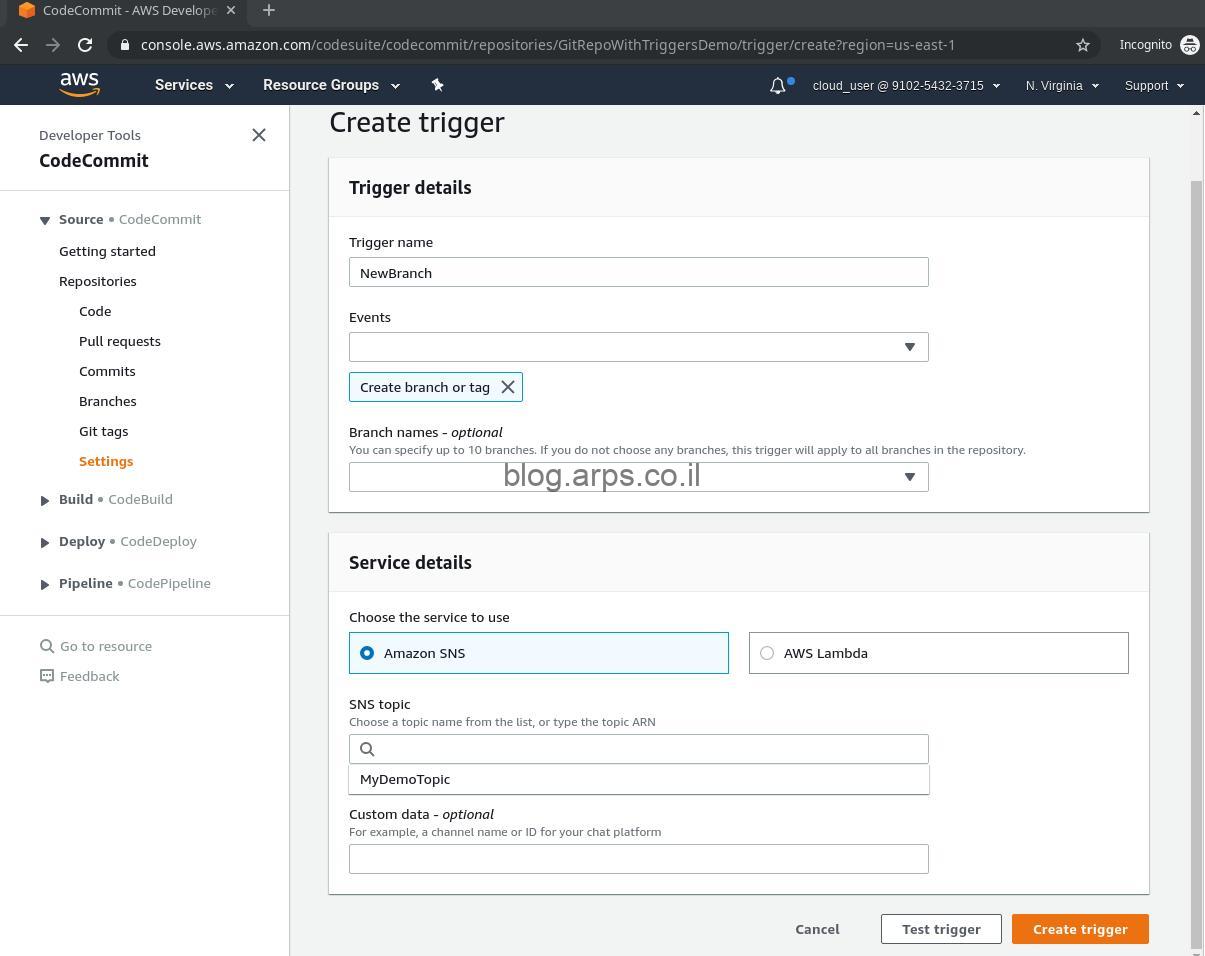Open the Support dropdown menu
The height and width of the screenshot is (956, 1205).
pyautogui.click(x=1154, y=86)
